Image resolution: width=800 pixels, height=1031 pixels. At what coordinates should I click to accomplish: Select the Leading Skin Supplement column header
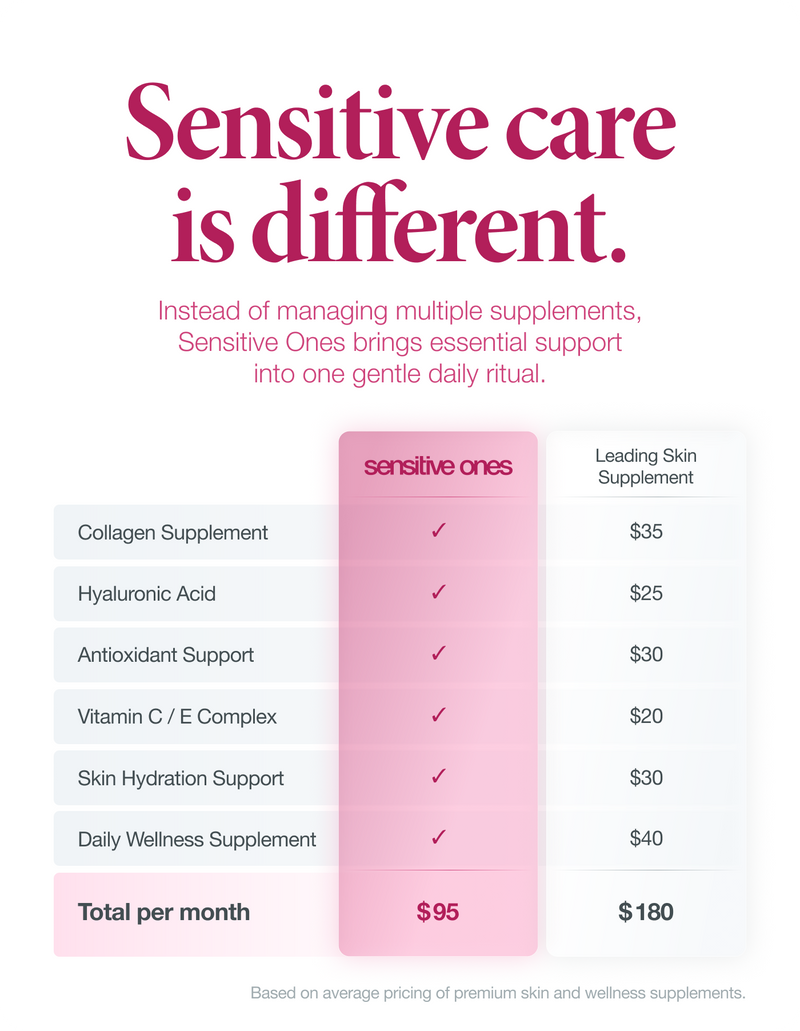tap(646, 467)
